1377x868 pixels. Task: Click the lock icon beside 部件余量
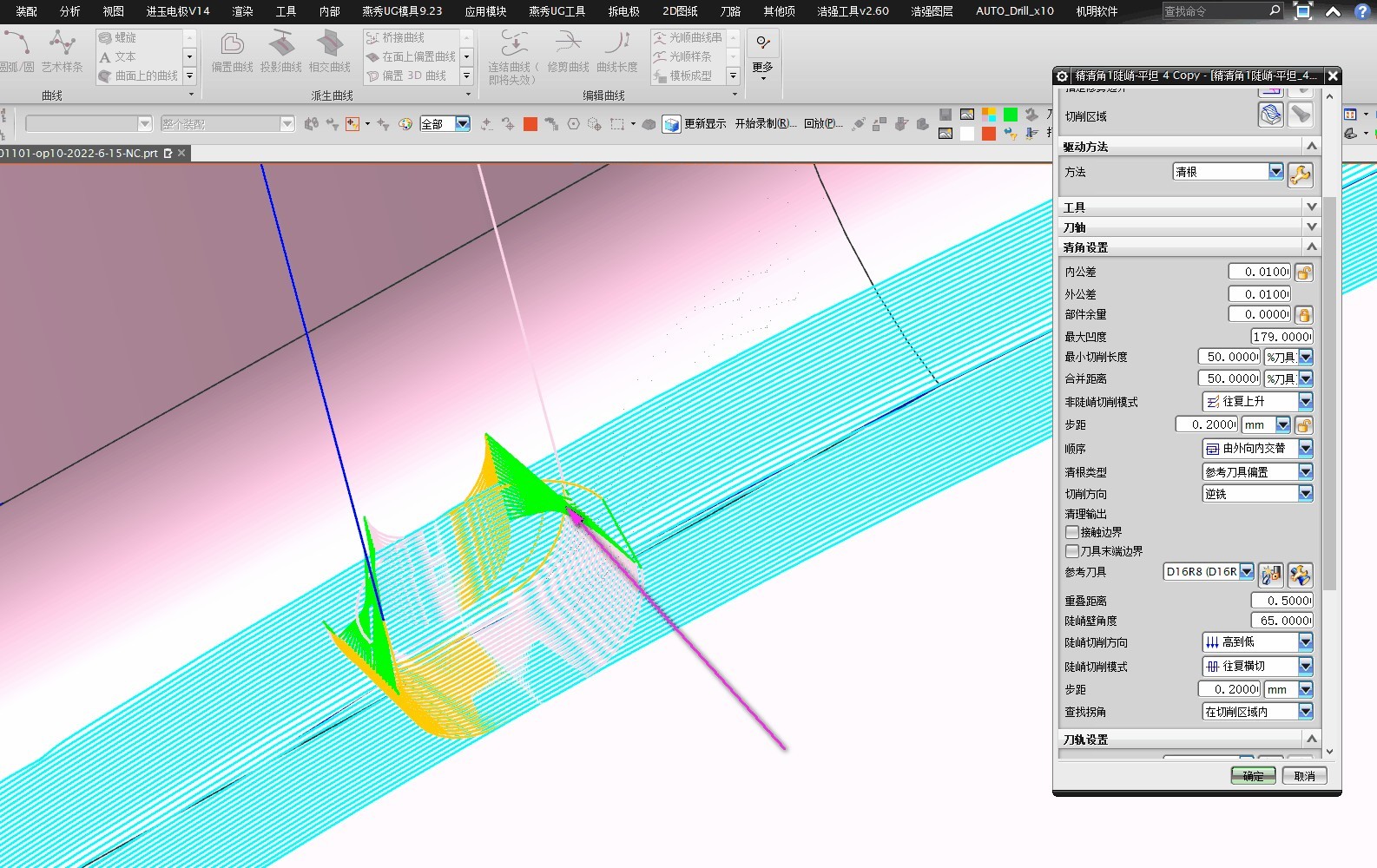coord(1303,315)
